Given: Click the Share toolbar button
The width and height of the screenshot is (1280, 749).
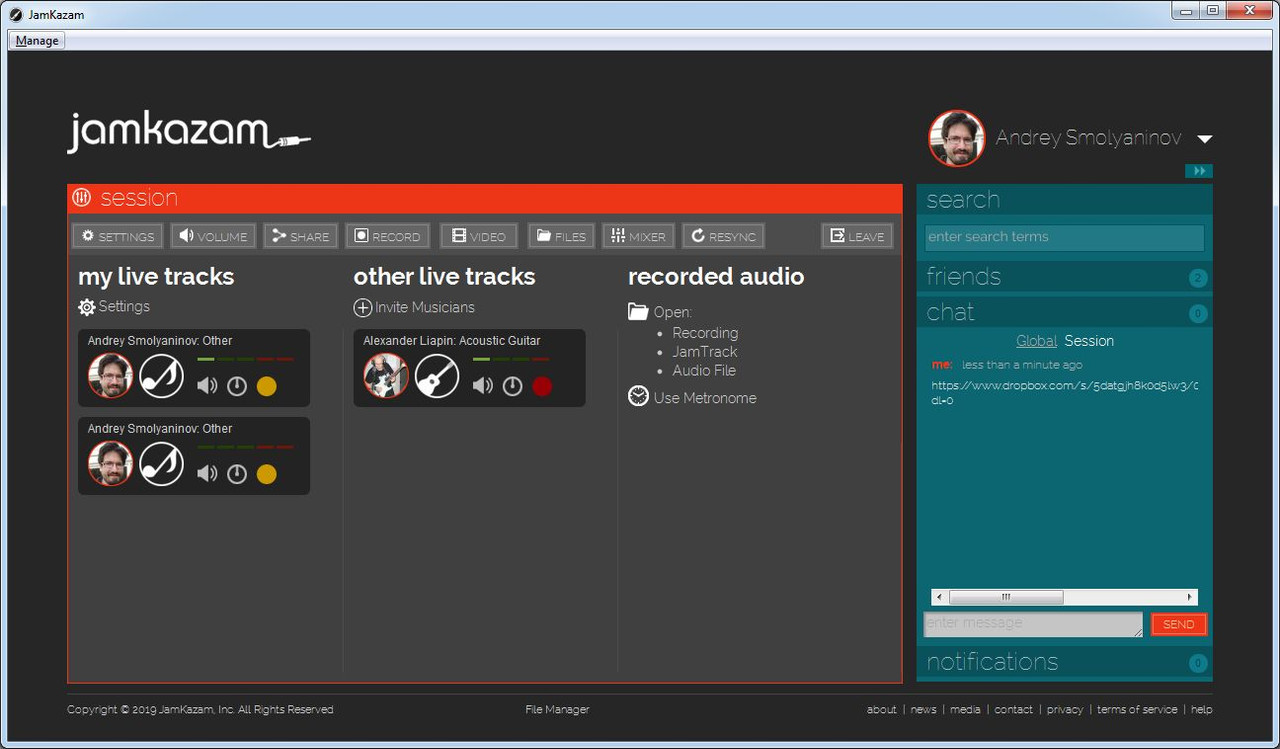Looking at the screenshot, I should pos(301,236).
